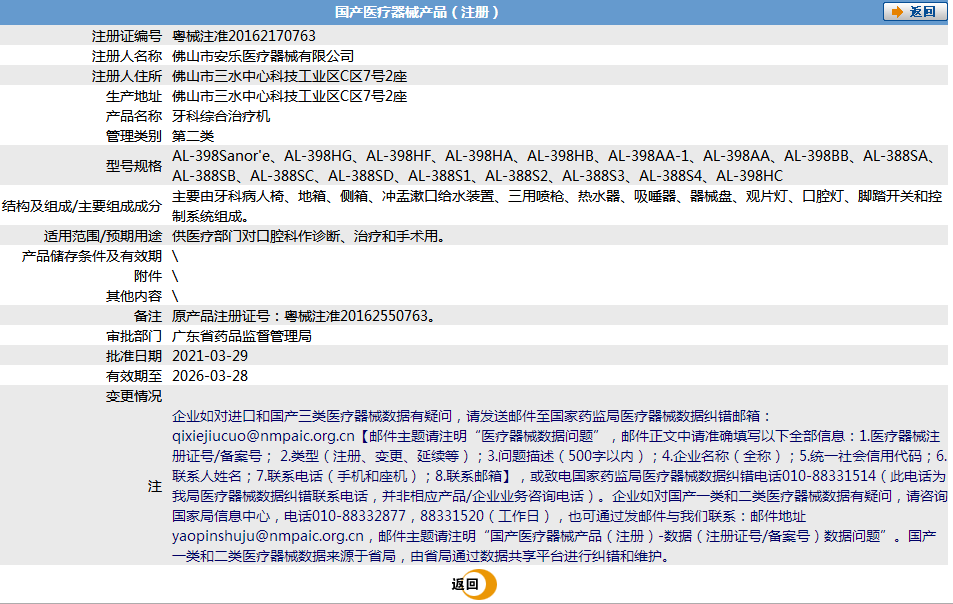Click the 生产地址 address value
The width and height of the screenshot is (953, 604).
[289, 96]
